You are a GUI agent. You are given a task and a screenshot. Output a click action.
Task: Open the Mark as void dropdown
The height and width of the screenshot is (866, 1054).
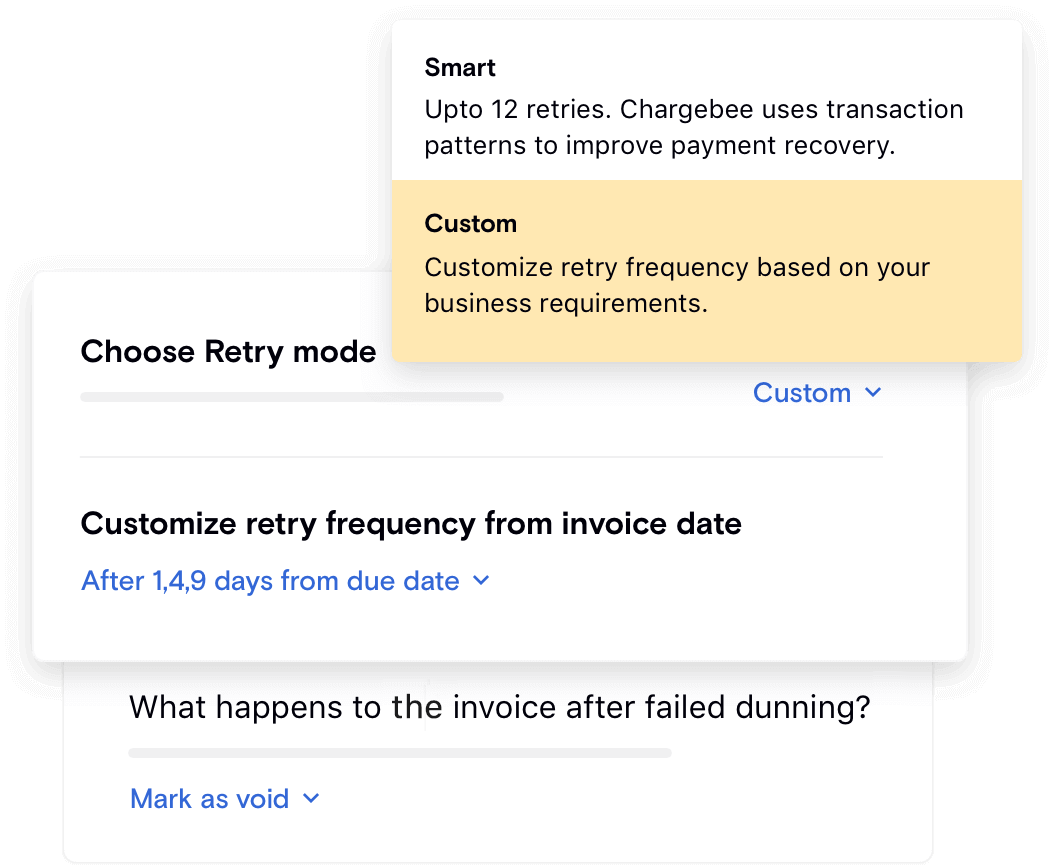coord(225,799)
